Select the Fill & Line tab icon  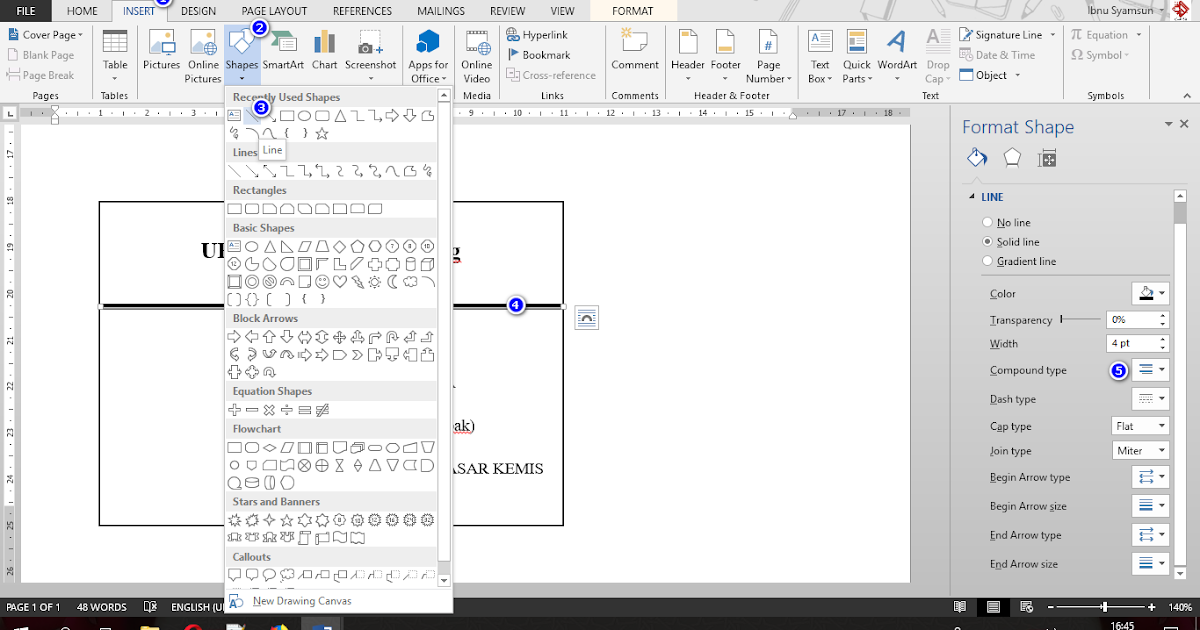pyautogui.click(x=977, y=158)
